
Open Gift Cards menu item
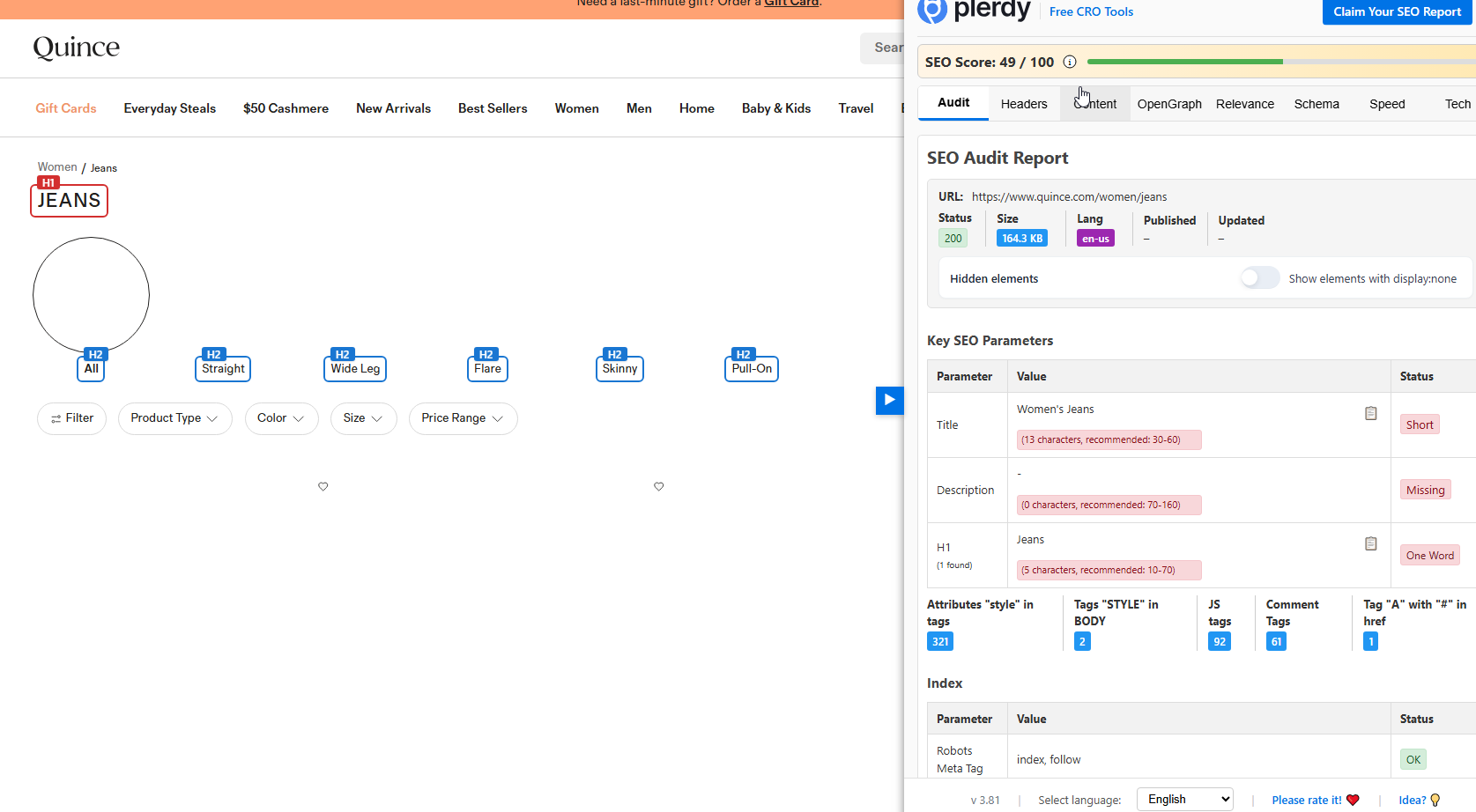[66, 108]
